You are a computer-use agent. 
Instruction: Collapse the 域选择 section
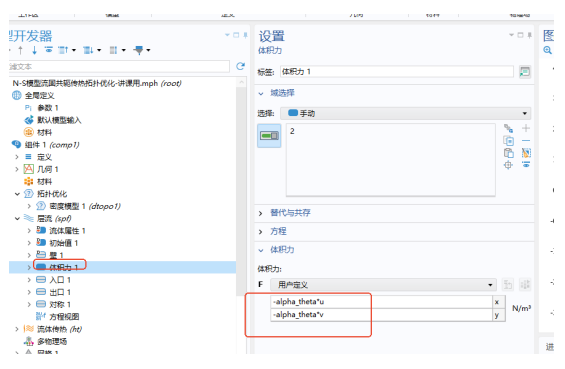pyautogui.click(x=261, y=94)
